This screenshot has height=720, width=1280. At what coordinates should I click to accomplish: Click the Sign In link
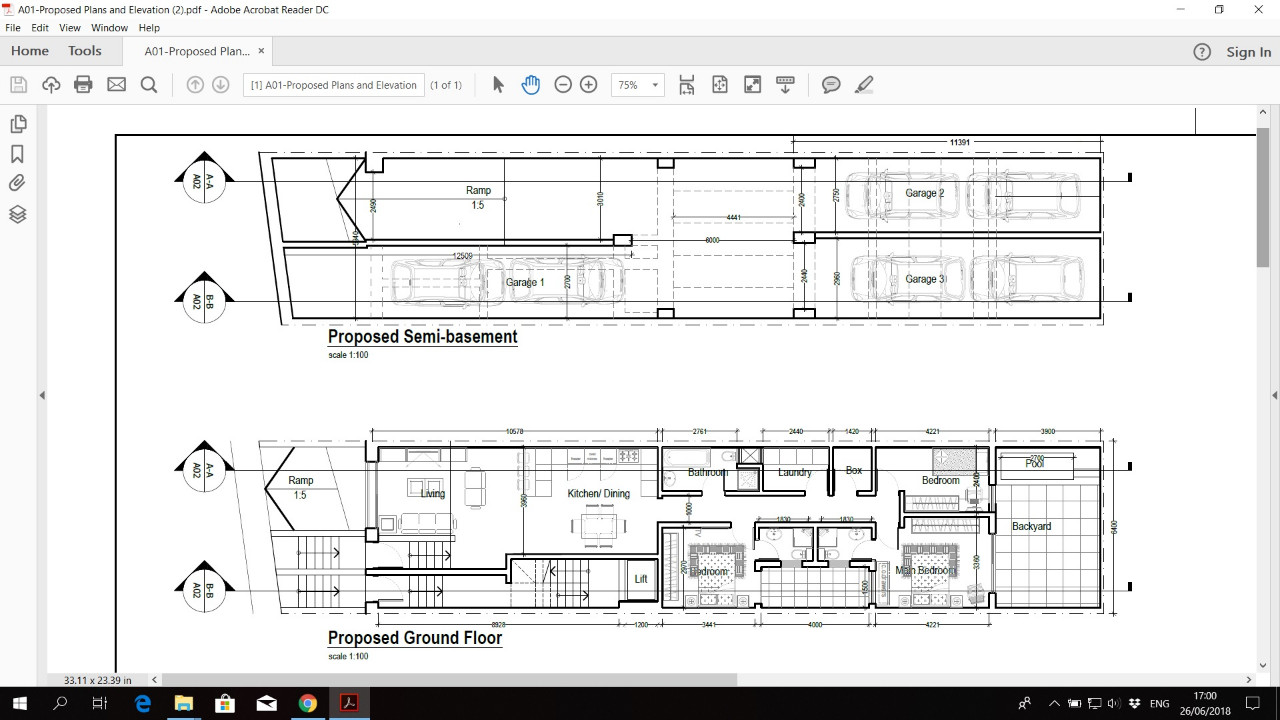(1249, 52)
